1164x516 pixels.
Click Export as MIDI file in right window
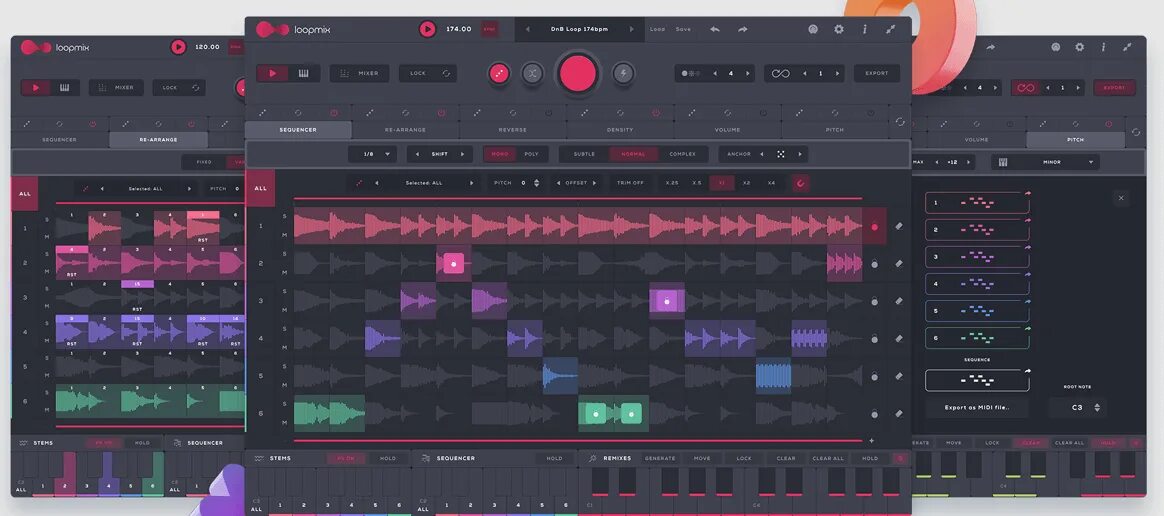977,408
